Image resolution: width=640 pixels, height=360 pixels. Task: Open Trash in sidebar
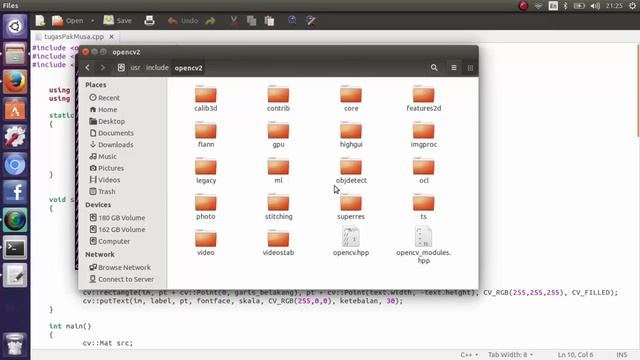102,191
